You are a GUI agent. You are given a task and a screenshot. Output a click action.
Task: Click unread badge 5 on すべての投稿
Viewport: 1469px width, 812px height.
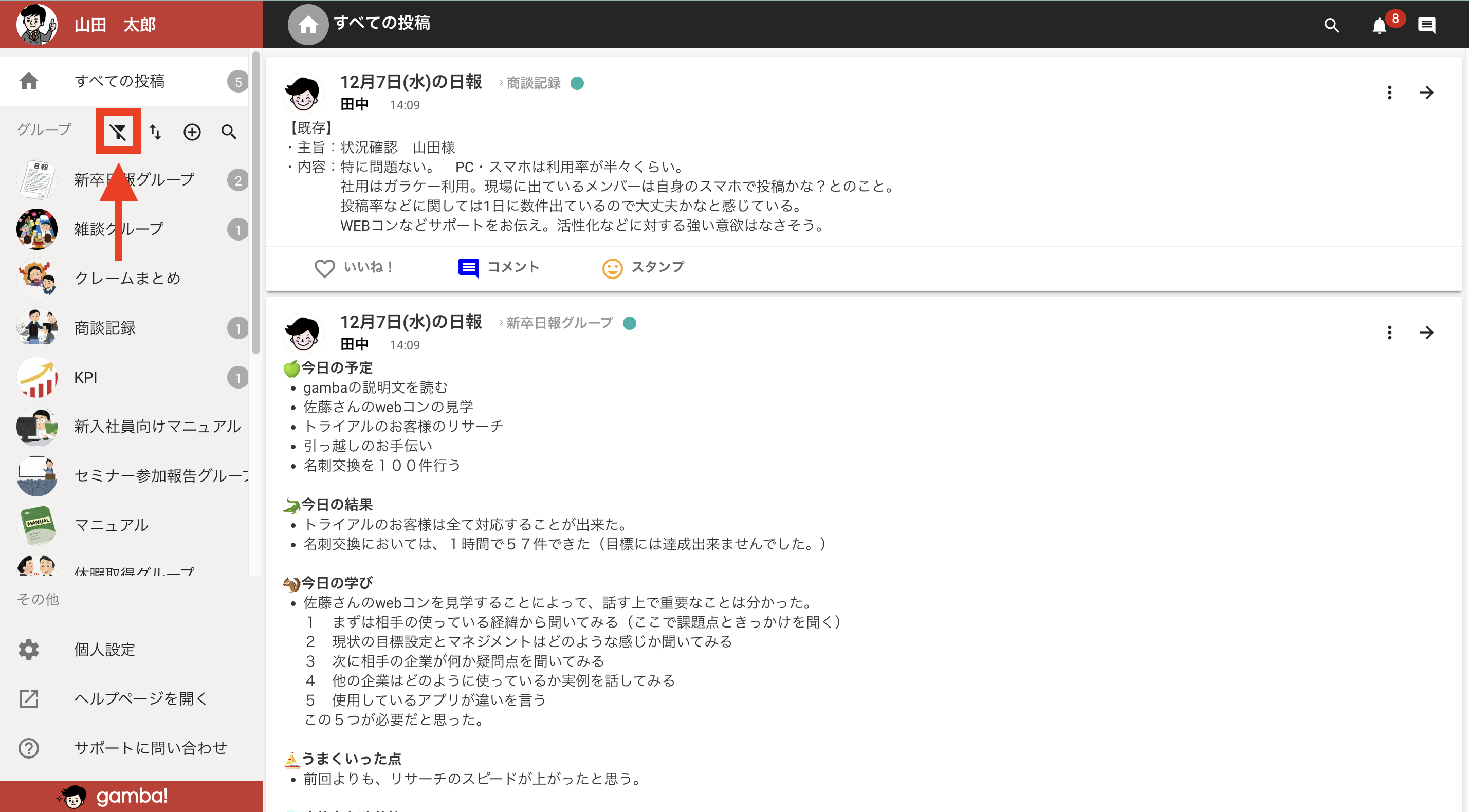tap(238, 82)
